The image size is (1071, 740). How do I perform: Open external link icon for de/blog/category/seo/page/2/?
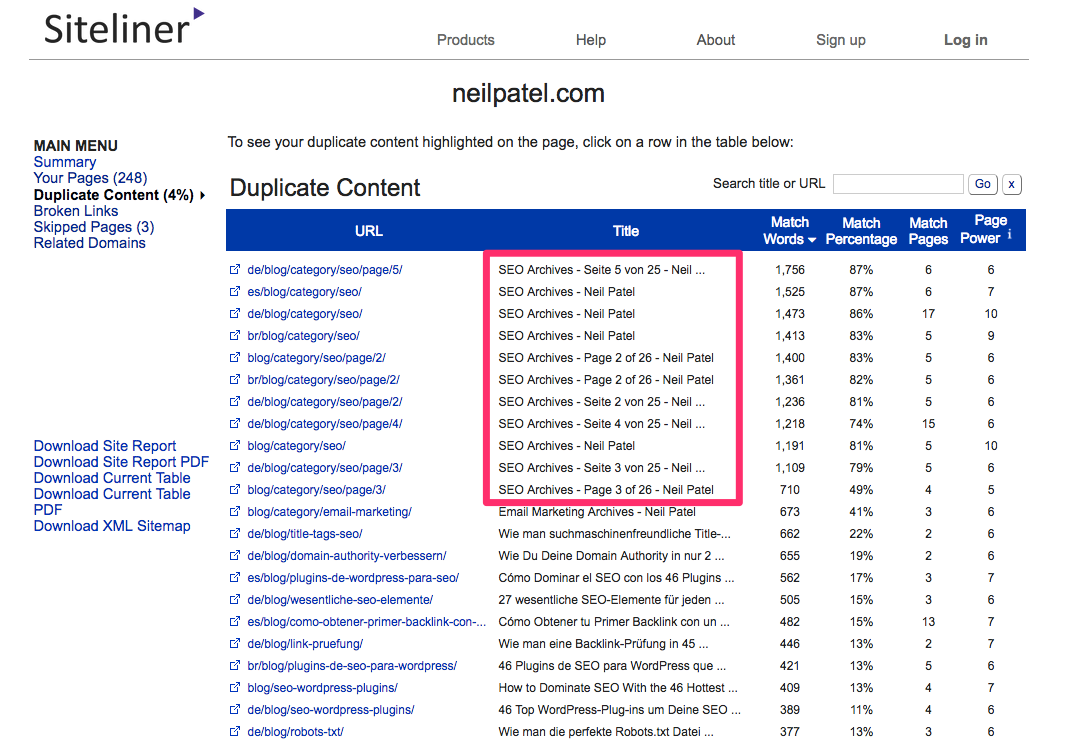tap(234, 401)
